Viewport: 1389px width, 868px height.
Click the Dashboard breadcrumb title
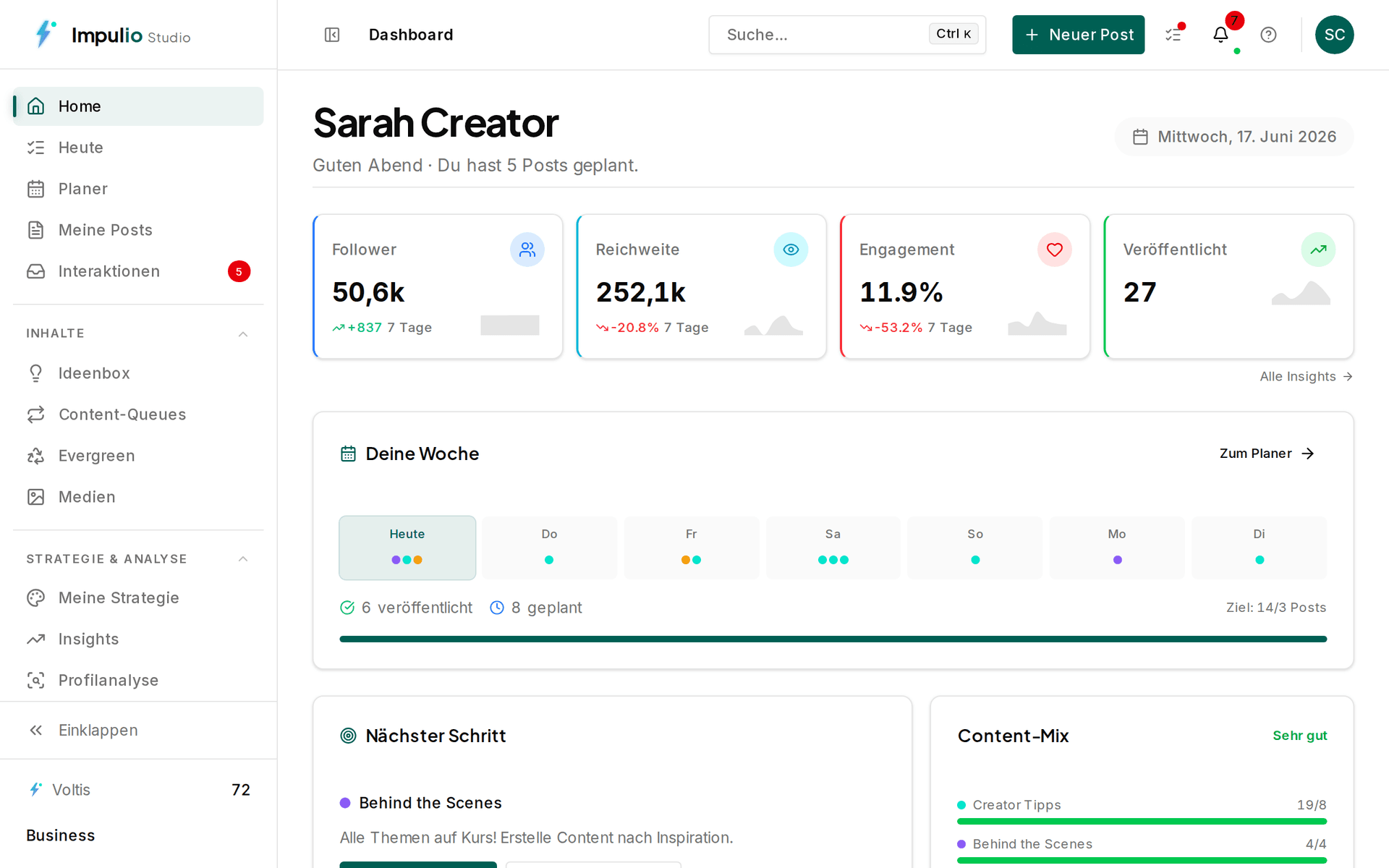411,35
